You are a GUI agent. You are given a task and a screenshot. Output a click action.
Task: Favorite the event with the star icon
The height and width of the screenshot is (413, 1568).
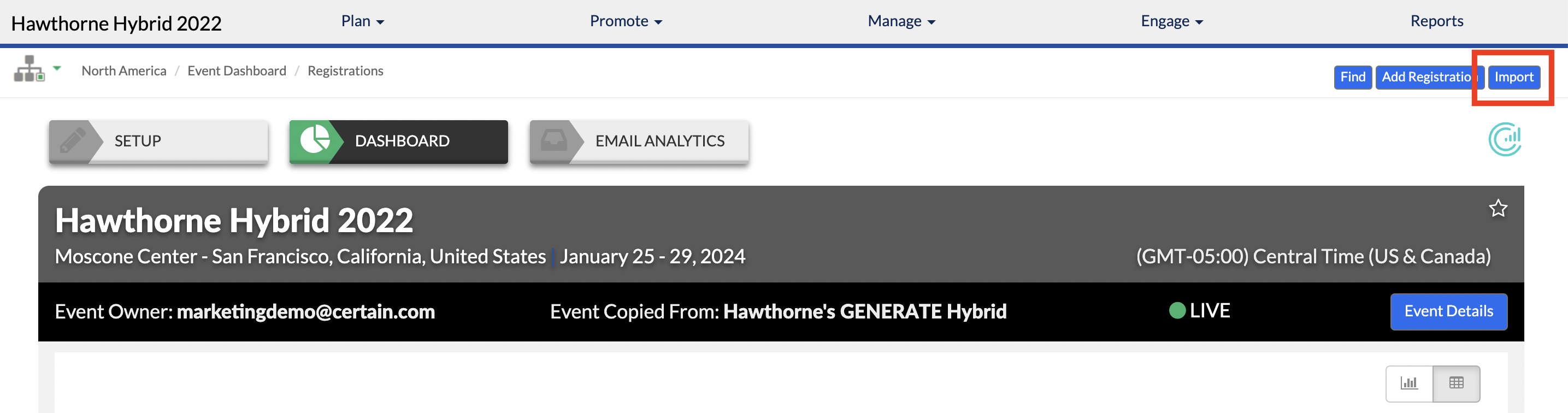coord(1498,209)
